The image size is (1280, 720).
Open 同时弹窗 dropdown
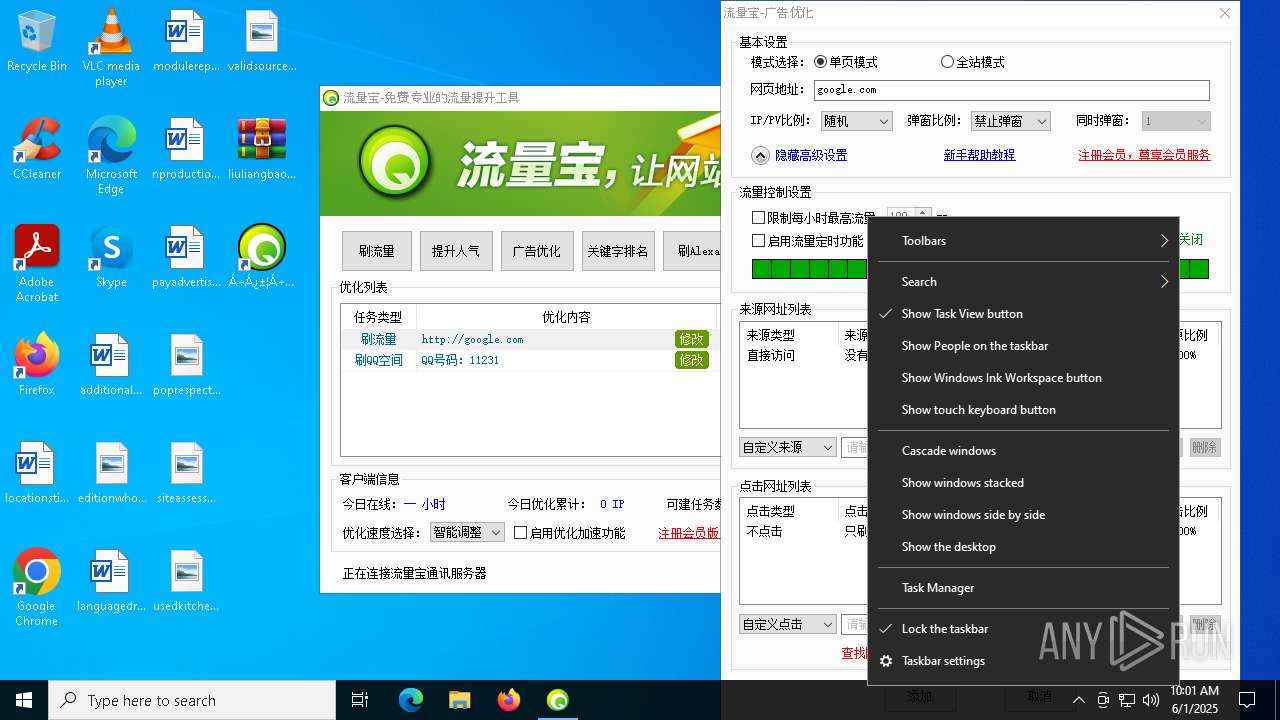tap(1176, 121)
